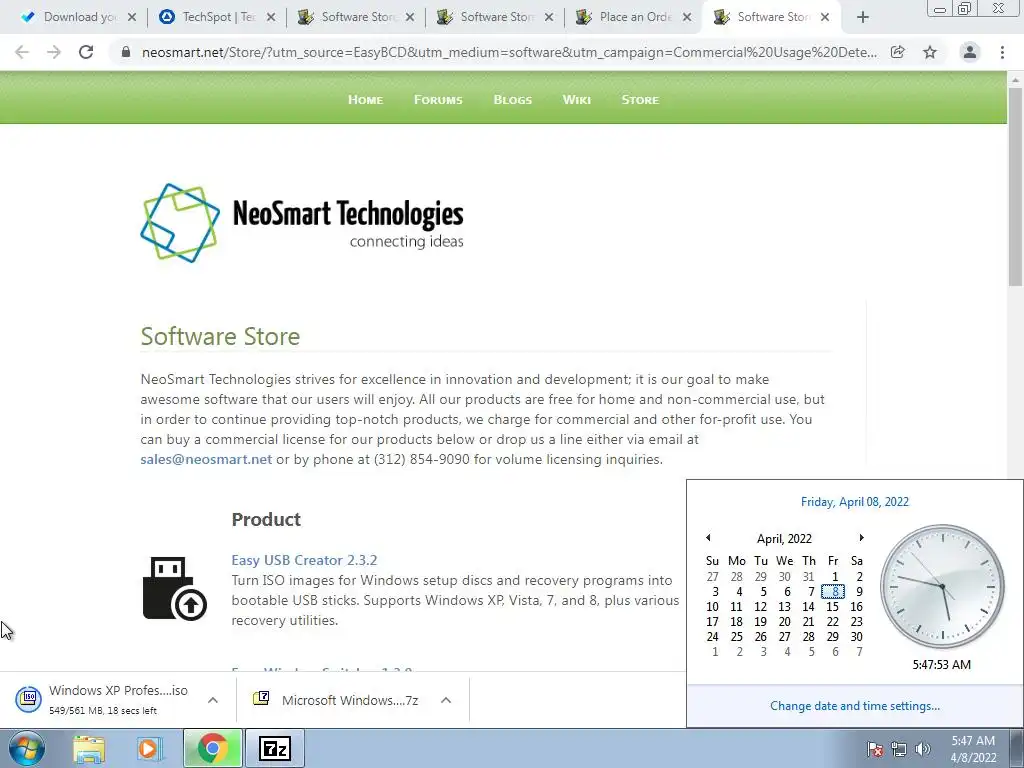
Task: Click Change date and time settings link
Action: pyautogui.click(x=855, y=706)
